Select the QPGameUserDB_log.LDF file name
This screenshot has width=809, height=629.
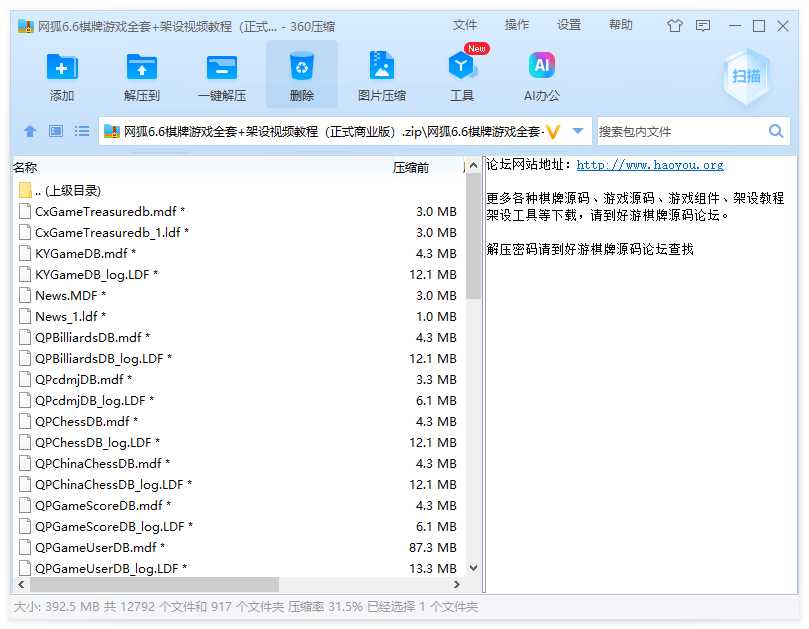[110, 568]
